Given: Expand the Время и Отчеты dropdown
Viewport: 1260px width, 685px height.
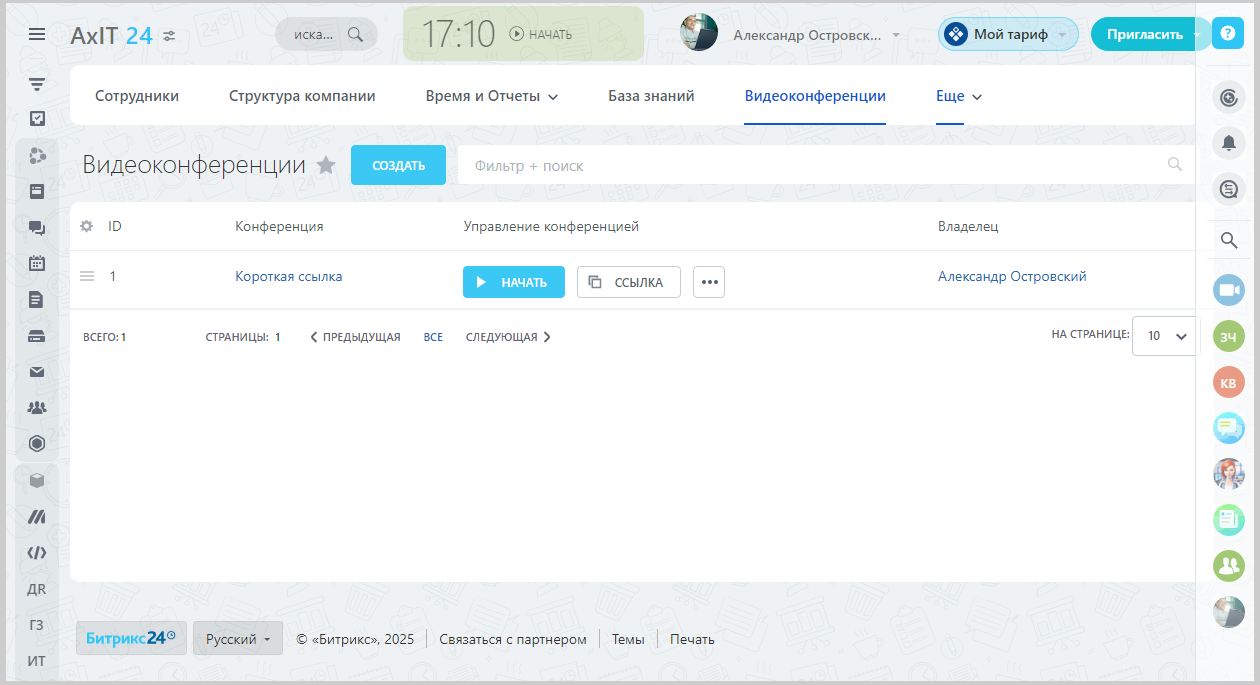Looking at the screenshot, I should [x=491, y=96].
